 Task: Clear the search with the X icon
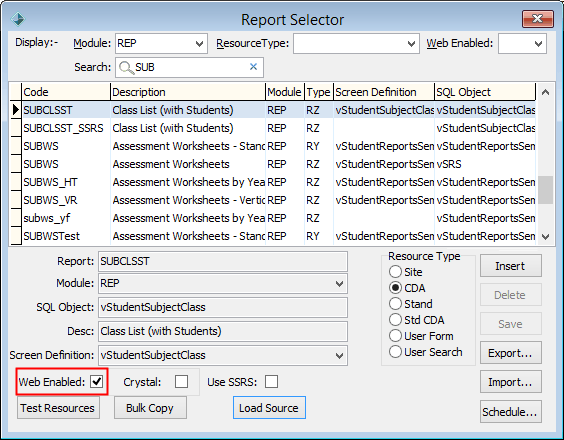point(253,67)
